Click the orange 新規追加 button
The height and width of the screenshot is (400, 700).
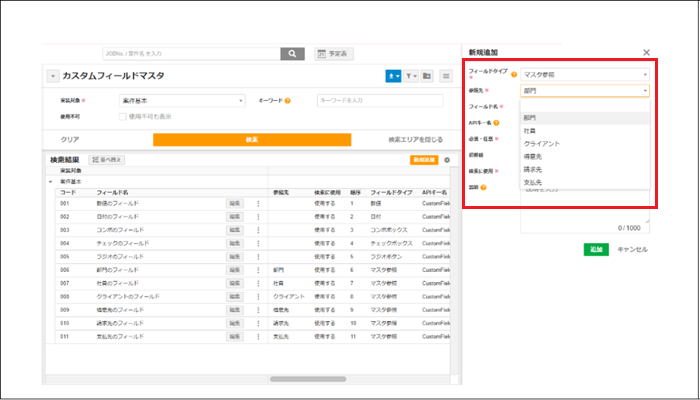pos(425,159)
